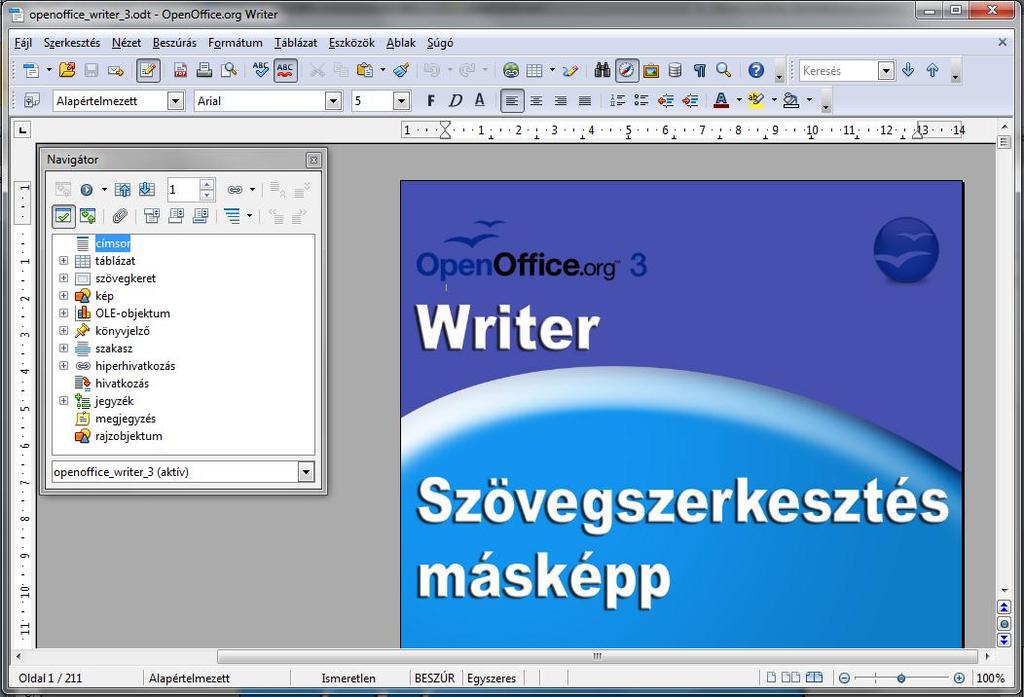The width and height of the screenshot is (1024, 697).
Task: Select the Format Paintbrush tool
Action: pos(402,70)
